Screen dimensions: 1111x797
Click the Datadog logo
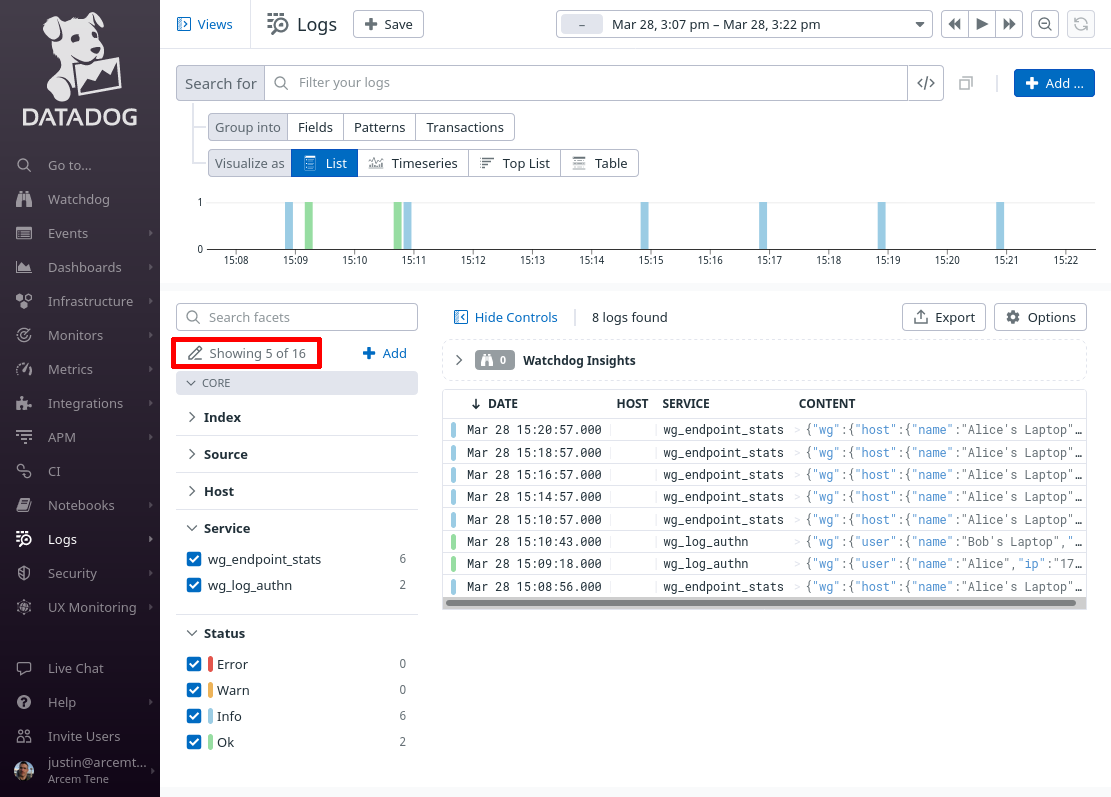[80, 69]
